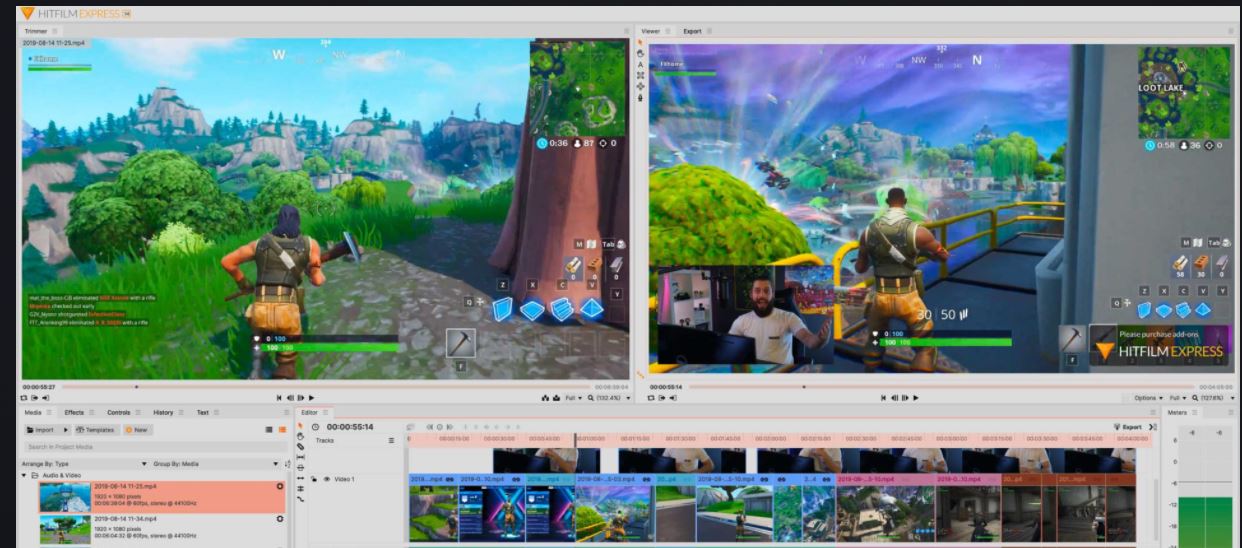Collapse the Audio & Video folder

25,475
